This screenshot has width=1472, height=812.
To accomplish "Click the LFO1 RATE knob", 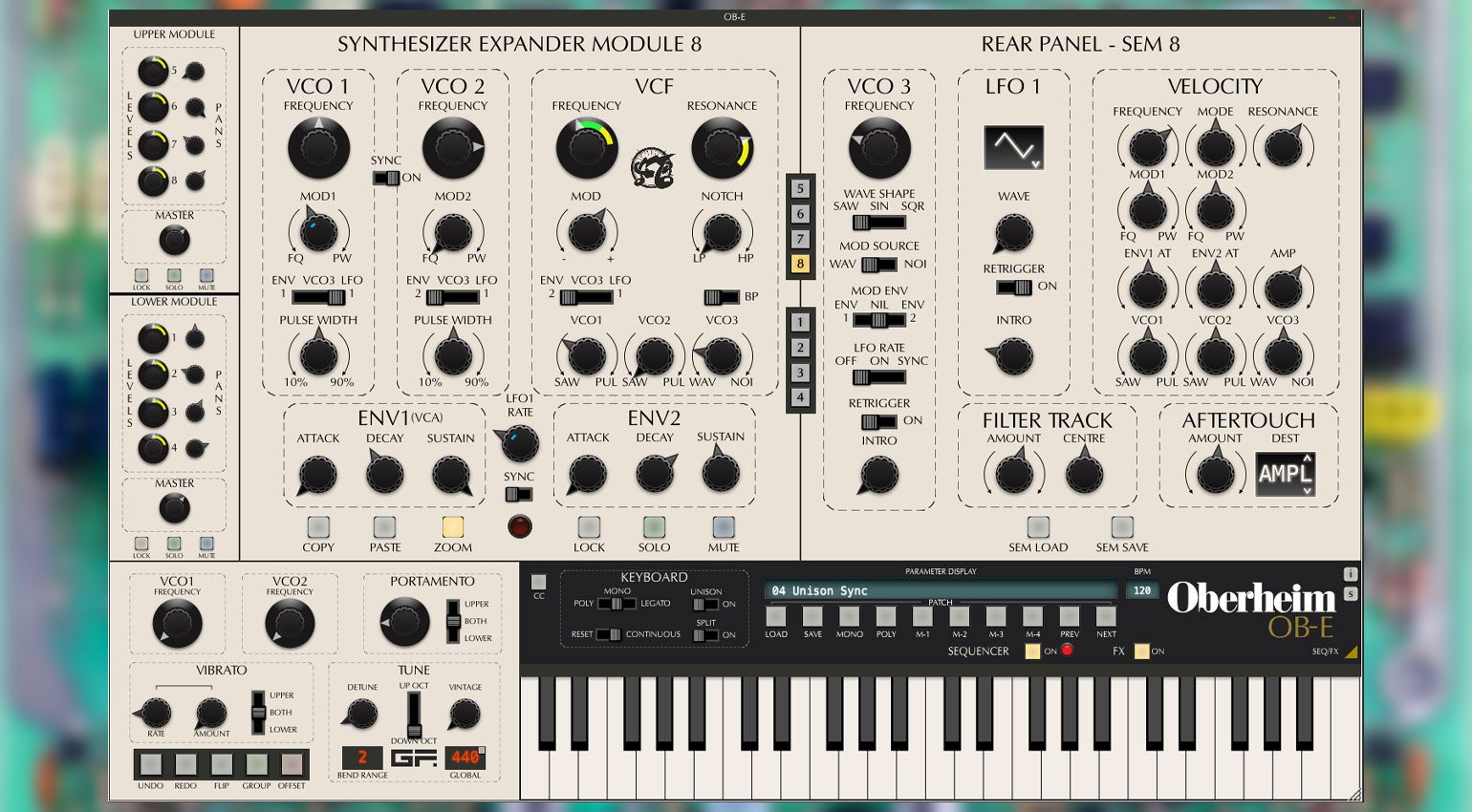I will (520, 443).
